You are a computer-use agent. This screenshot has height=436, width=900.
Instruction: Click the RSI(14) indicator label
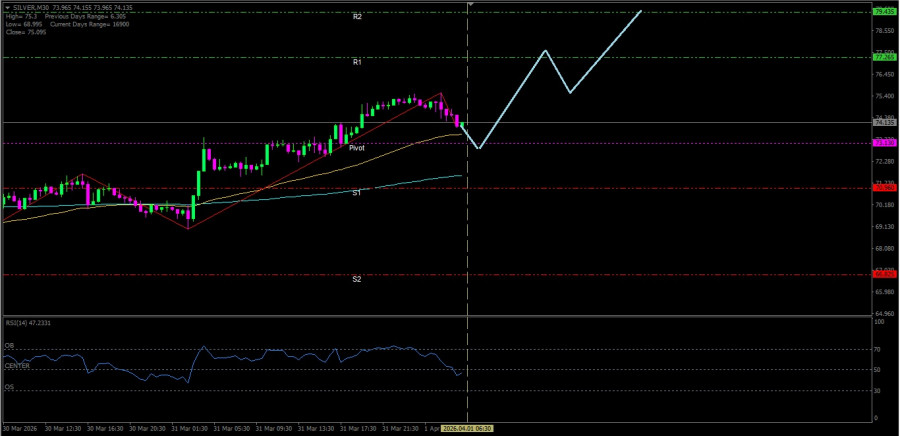coord(28,323)
